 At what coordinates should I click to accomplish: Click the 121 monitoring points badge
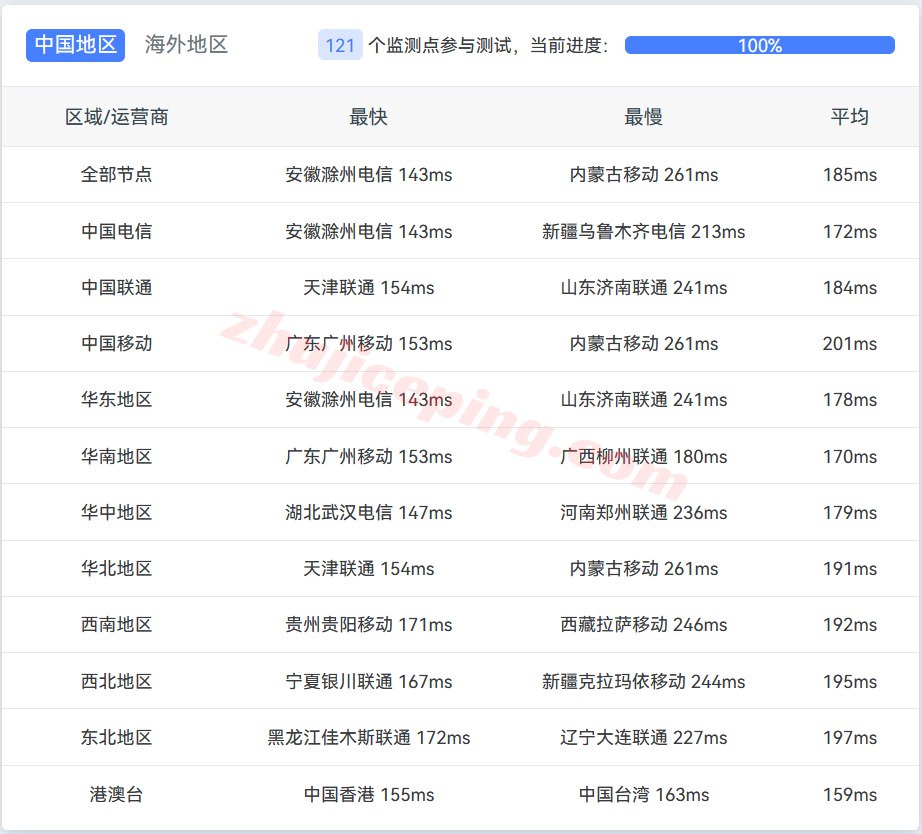coord(340,45)
